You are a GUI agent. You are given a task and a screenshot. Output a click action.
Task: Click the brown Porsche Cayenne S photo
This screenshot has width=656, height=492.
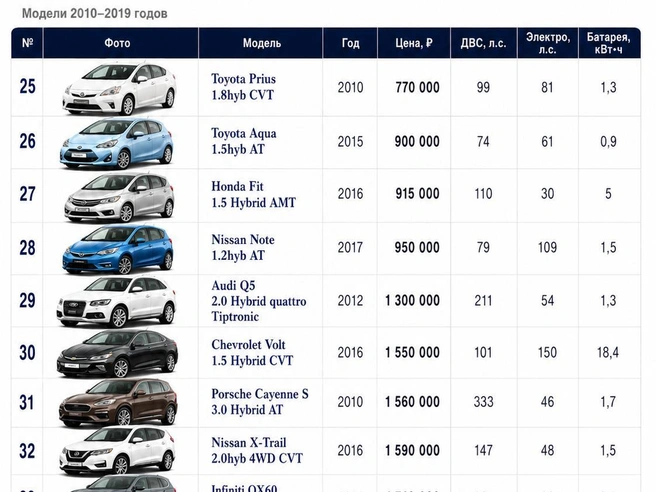(118, 402)
